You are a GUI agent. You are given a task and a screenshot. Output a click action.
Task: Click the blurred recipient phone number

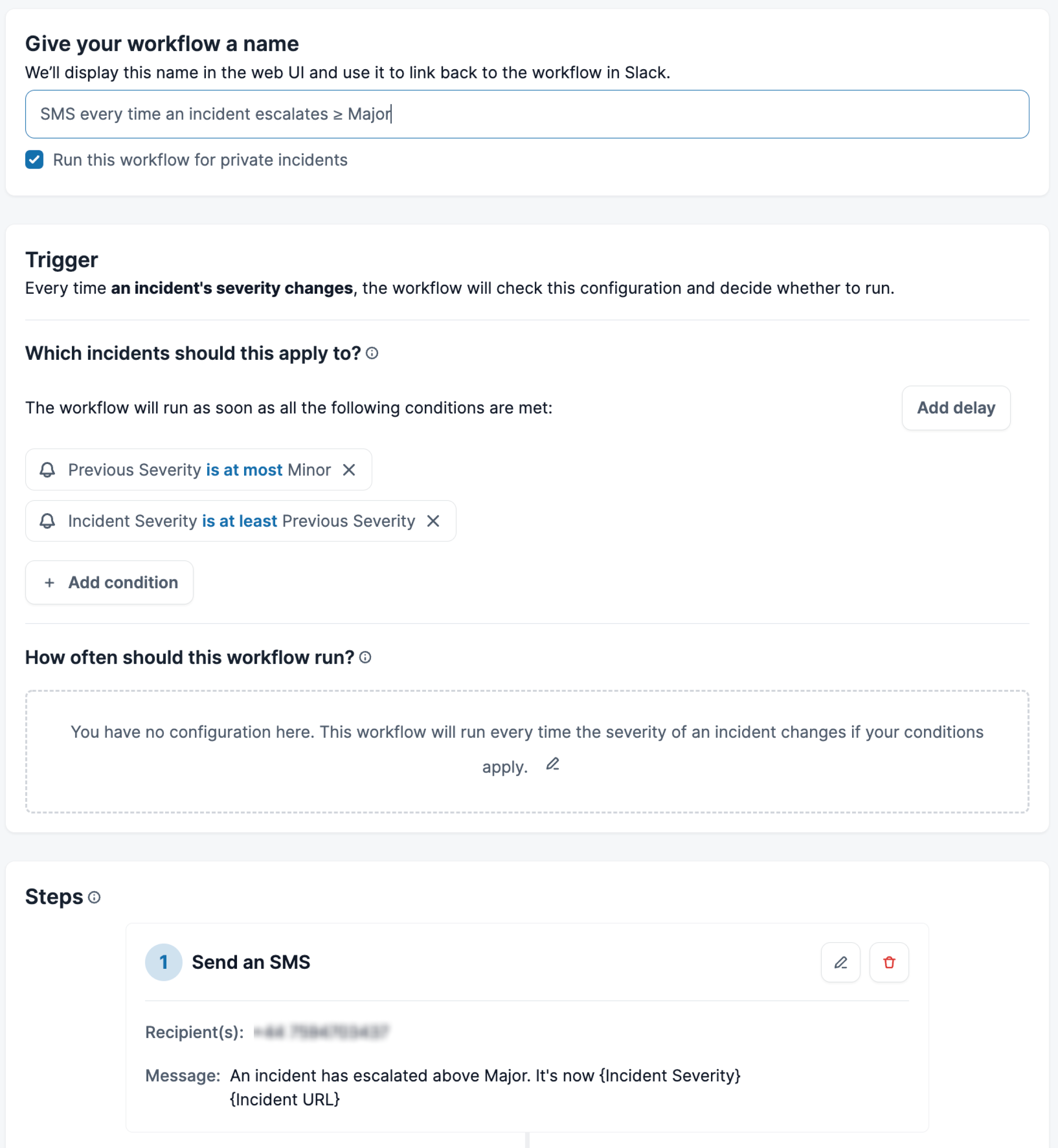coord(321,1032)
